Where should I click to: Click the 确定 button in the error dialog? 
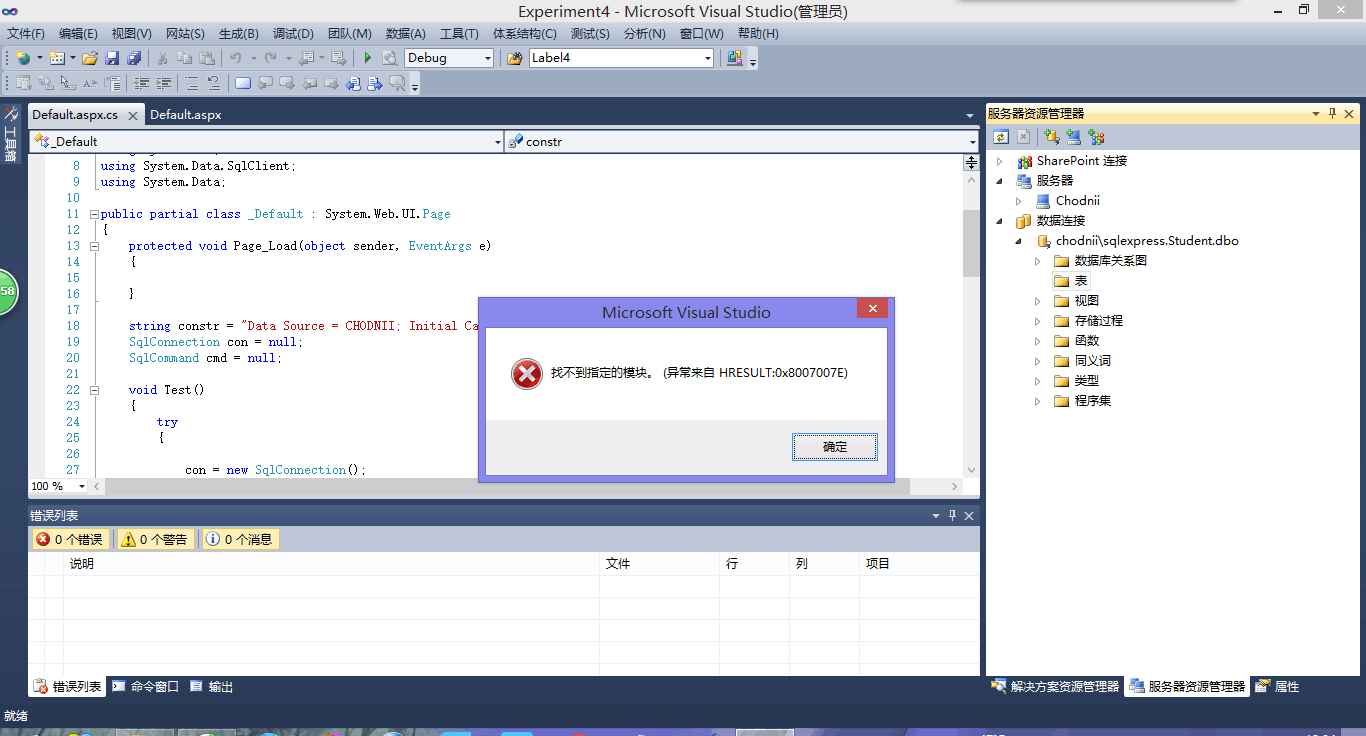click(x=835, y=447)
